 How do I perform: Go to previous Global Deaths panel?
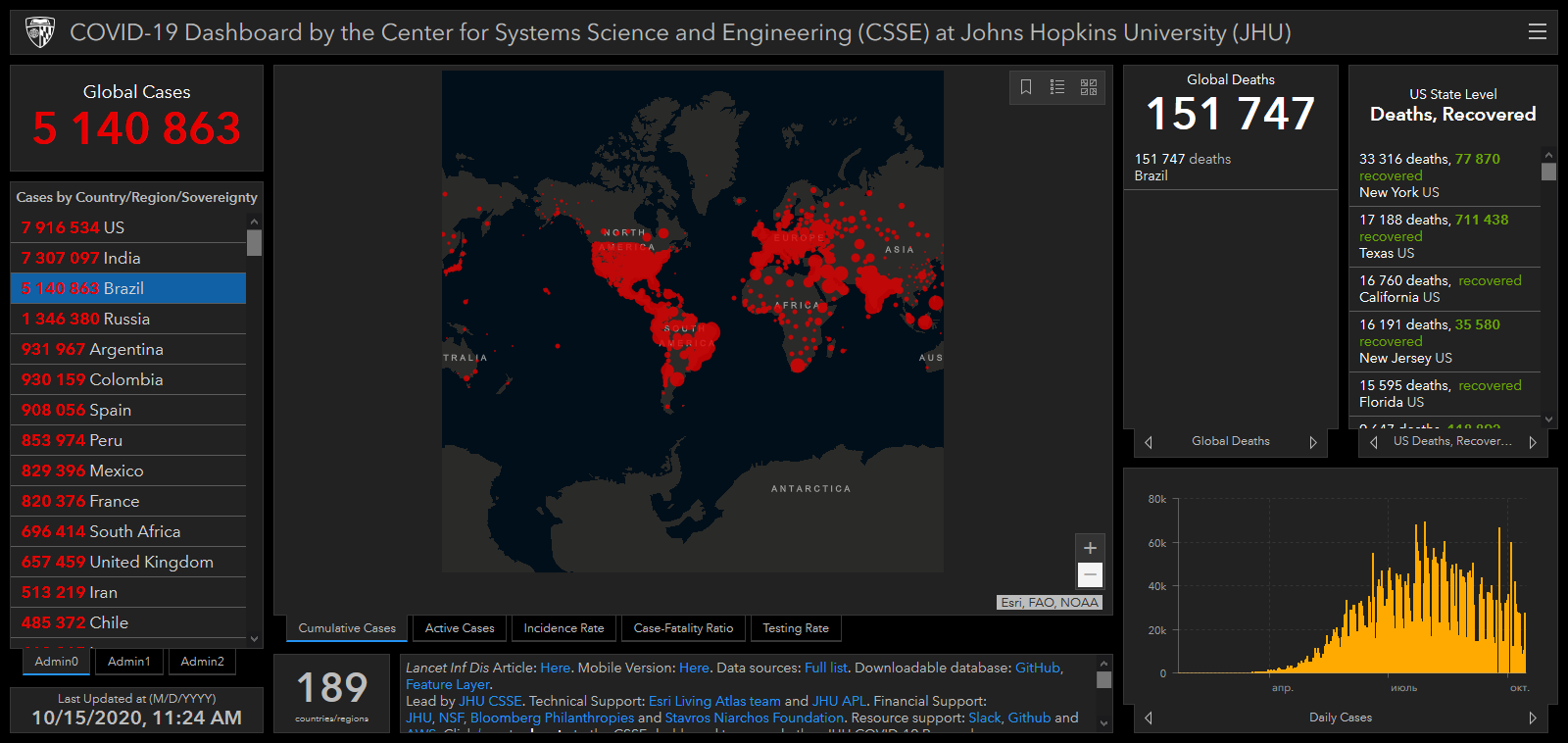[1149, 442]
